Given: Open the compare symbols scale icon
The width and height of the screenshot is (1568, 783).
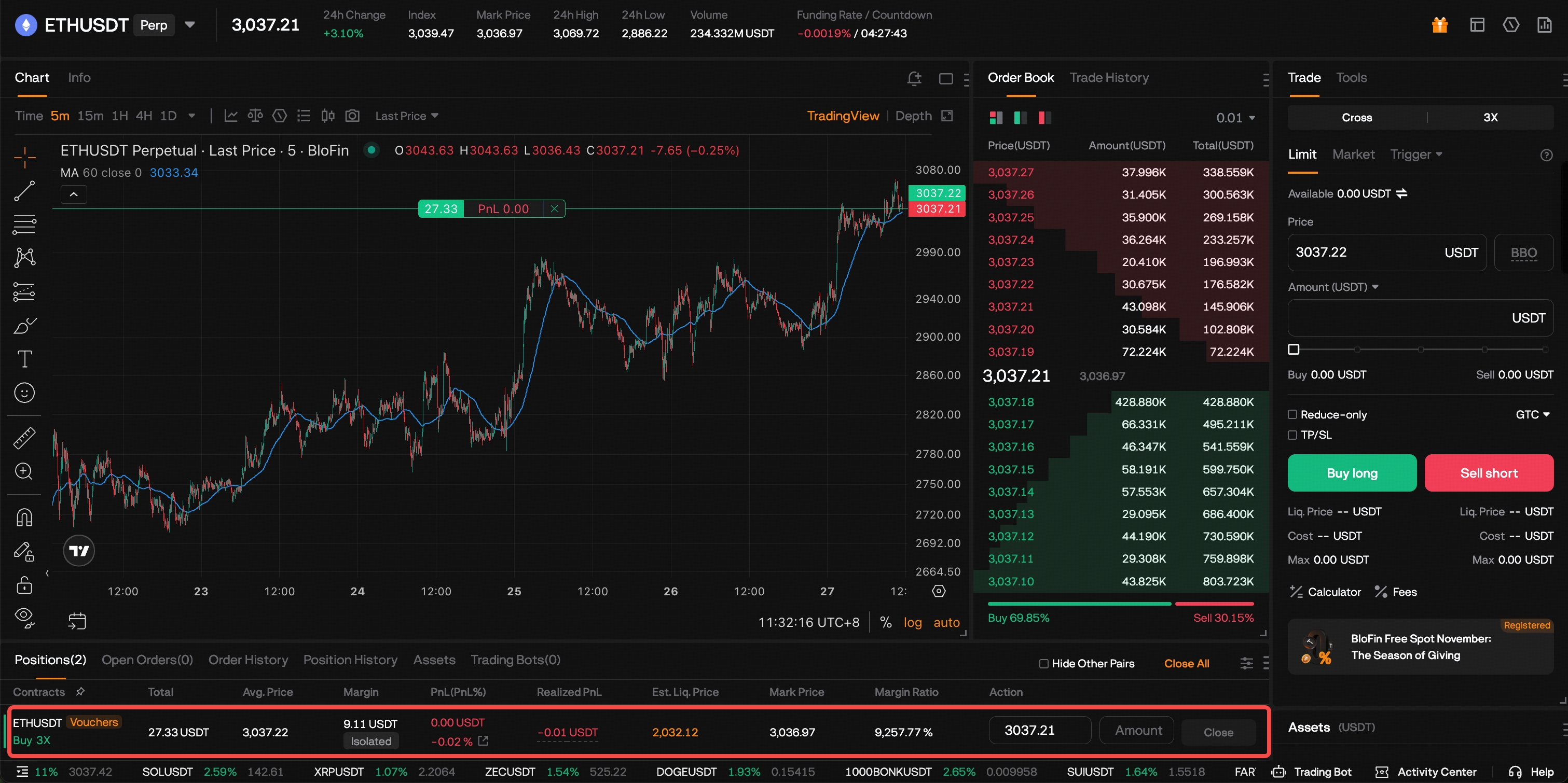Looking at the screenshot, I should coord(255,116).
